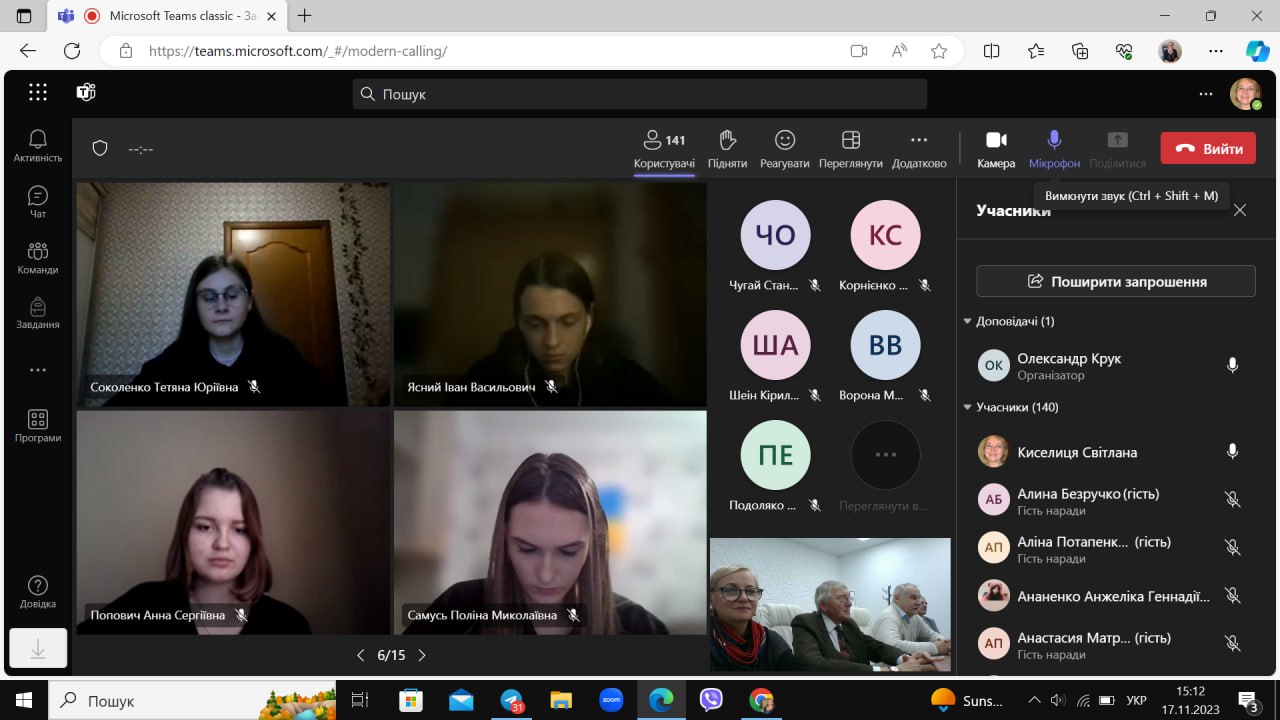The width and height of the screenshot is (1280, 720).
Task: Open the Teams (Команди) section in the sidebar
Action: pos(38,258)
